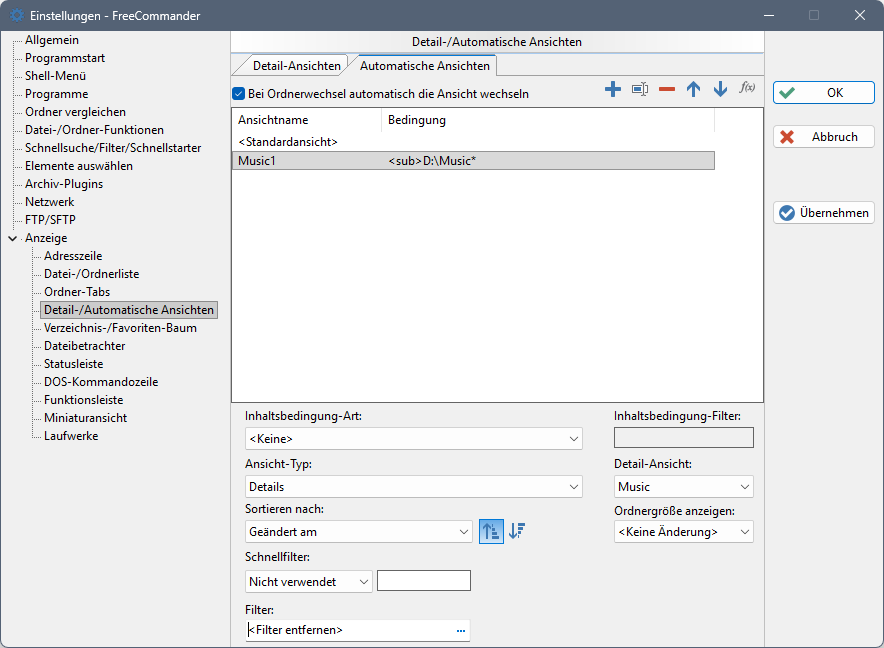Click the OK button
The width and height of the screenshot is (884, 648).
[824, 93]
